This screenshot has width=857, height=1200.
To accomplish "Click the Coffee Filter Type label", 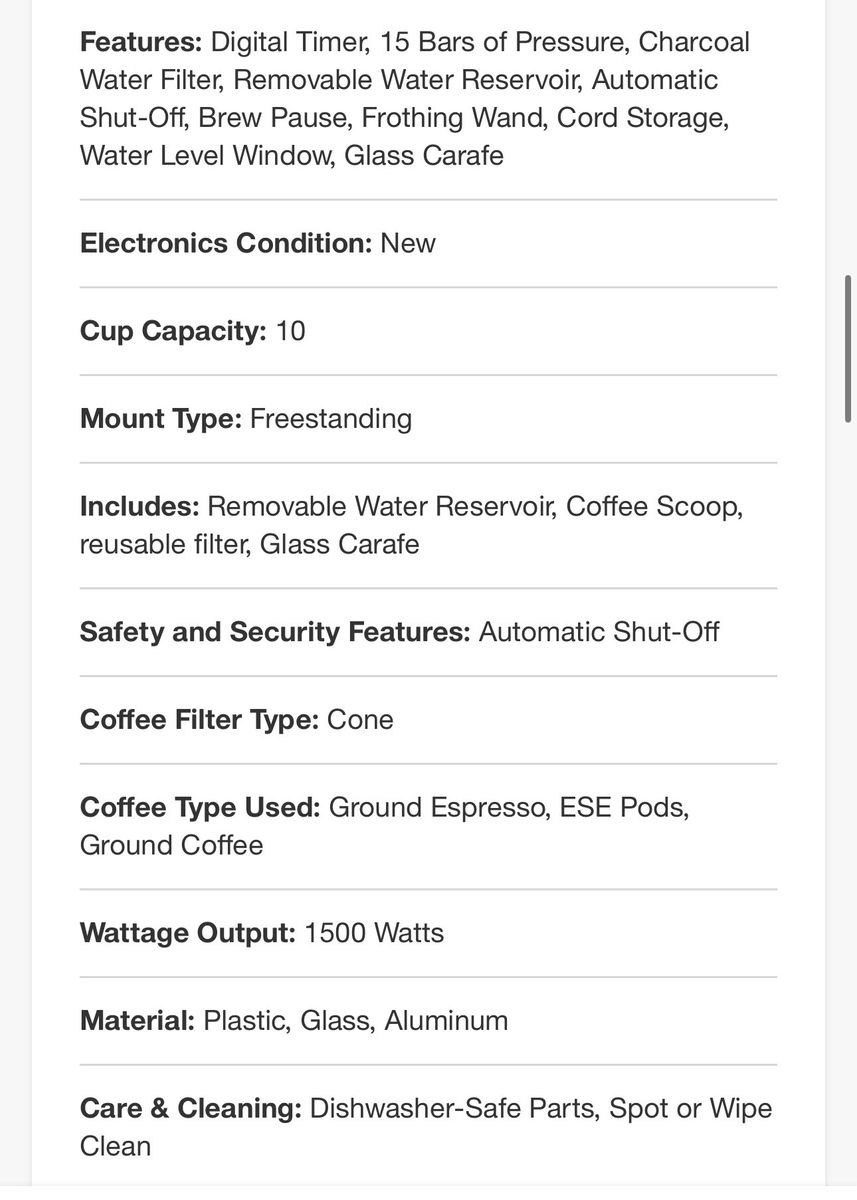I will (x=199, y=721).
